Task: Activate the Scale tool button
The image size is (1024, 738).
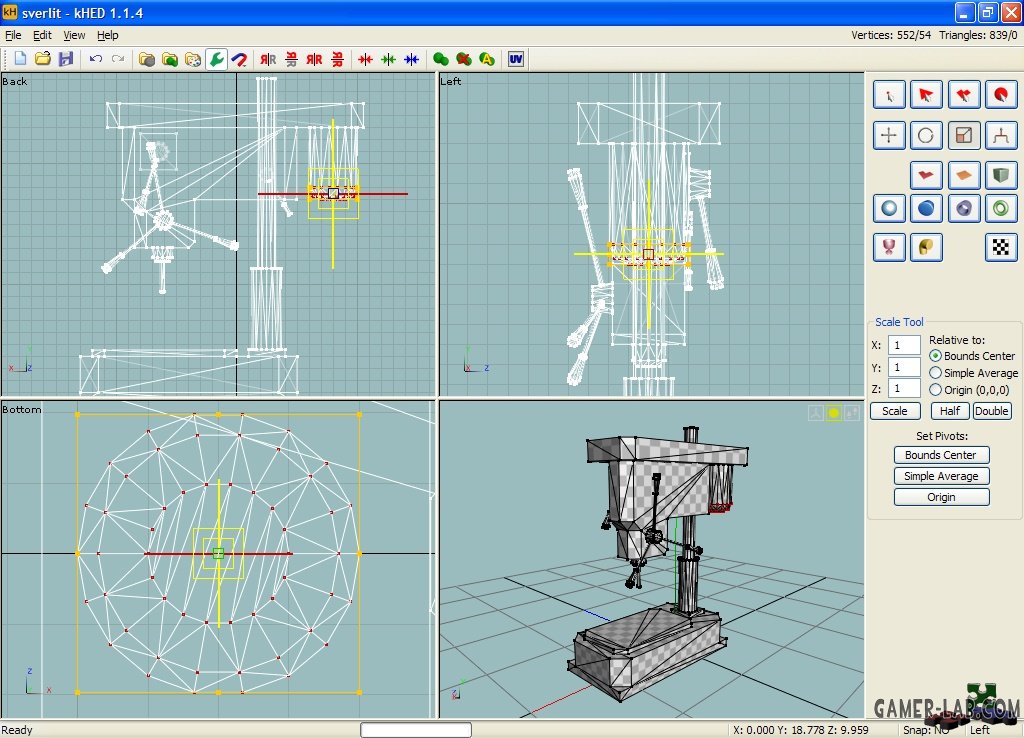Action: [963, 136]
